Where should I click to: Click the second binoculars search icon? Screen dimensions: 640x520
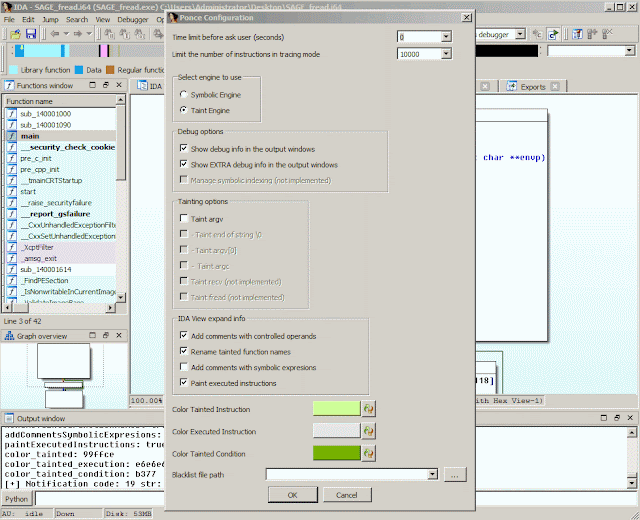tap(125, 34)
